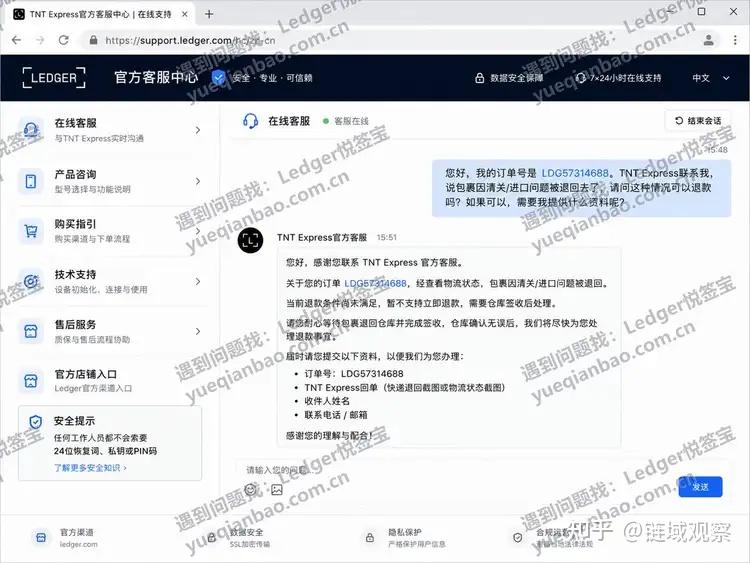Click the TNT Express agent avatar
This screenshot has width=750, height=563.
pyautogui.click(x=250, y=240)
